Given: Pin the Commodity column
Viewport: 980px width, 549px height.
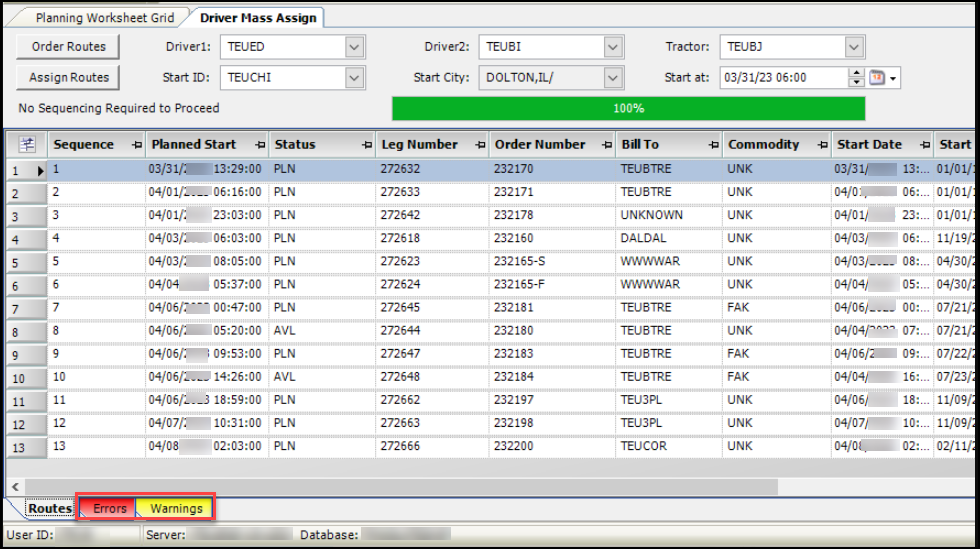Looking at the screenshot, I should click(822, 145).
